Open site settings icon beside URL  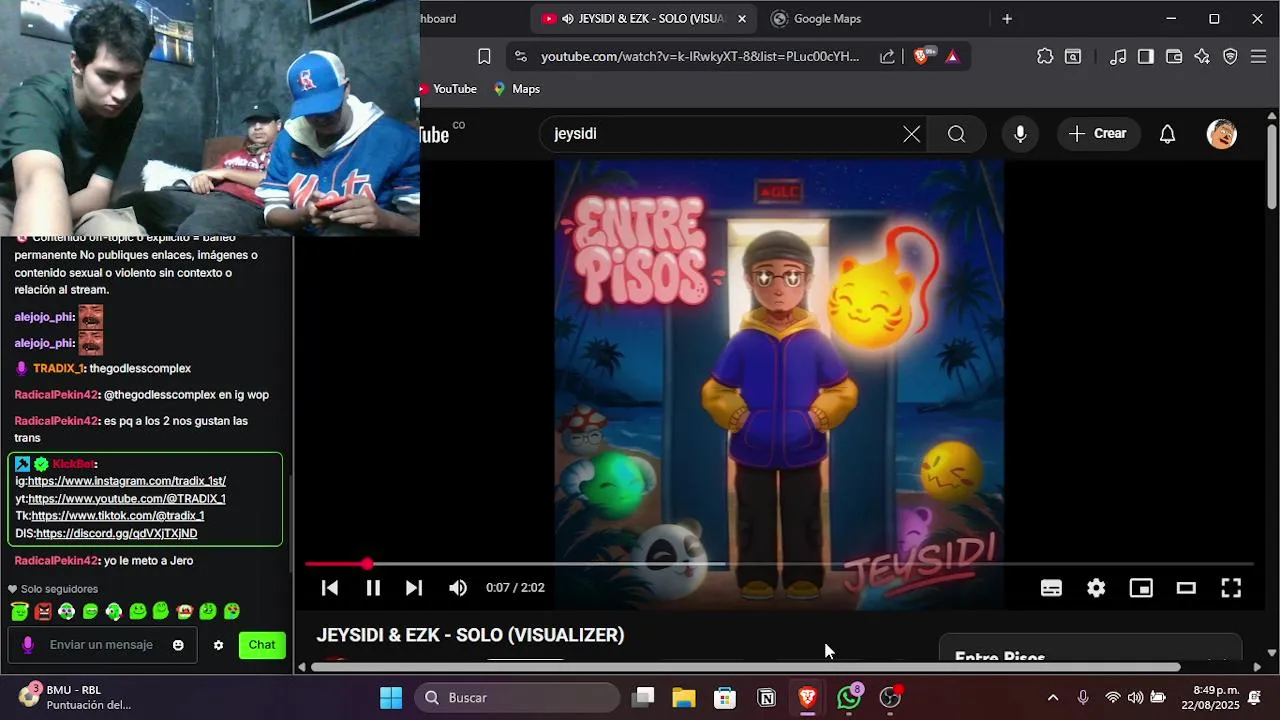[x=520, y=57]
